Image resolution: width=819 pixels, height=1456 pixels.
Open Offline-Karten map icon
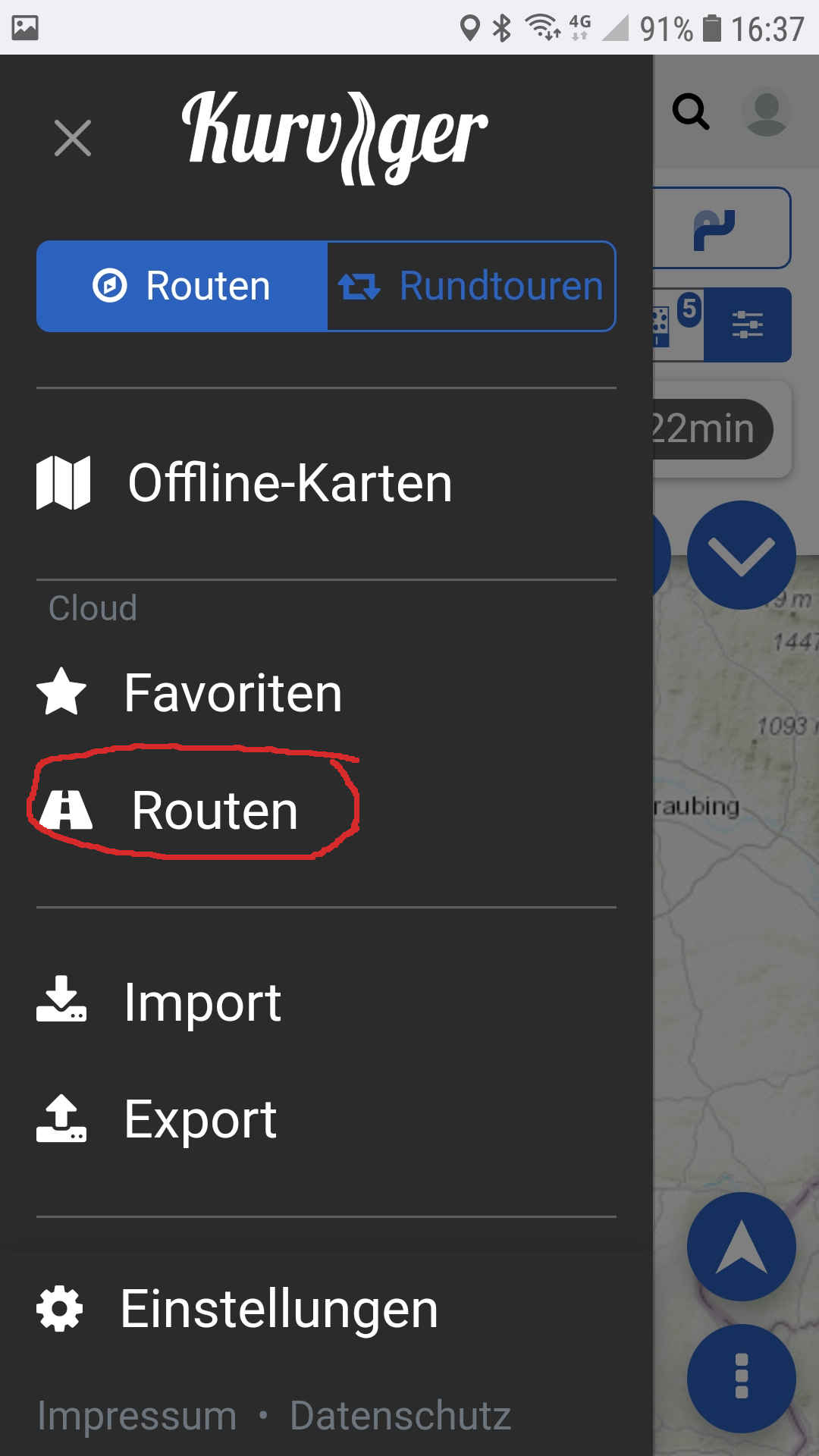pos(64,482)
